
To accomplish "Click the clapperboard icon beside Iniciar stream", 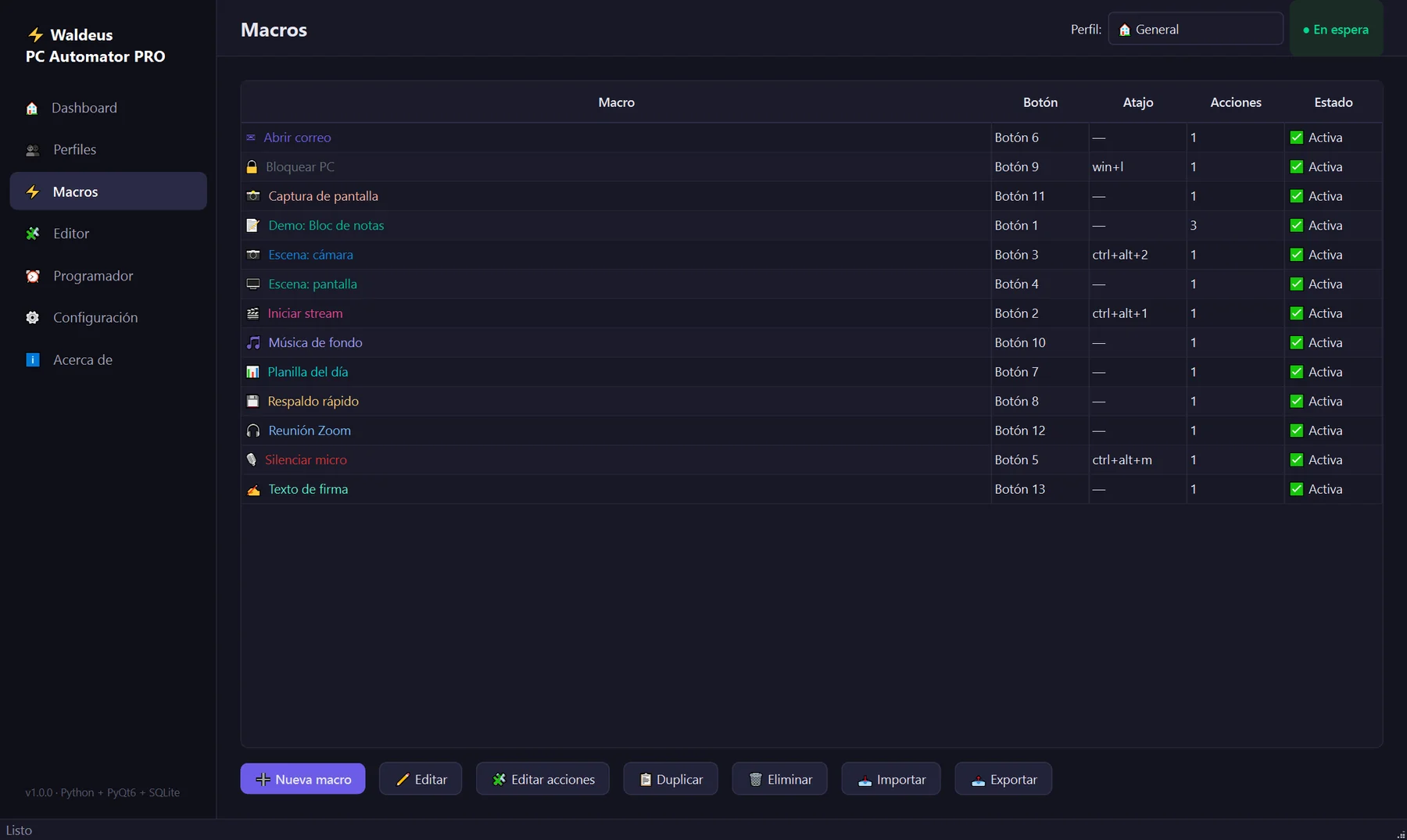I will click(252, 313).
